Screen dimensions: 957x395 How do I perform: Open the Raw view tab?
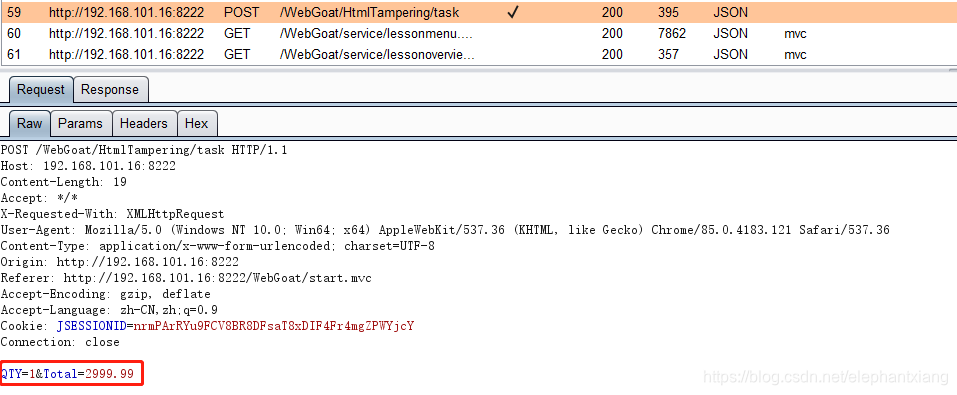29,123
